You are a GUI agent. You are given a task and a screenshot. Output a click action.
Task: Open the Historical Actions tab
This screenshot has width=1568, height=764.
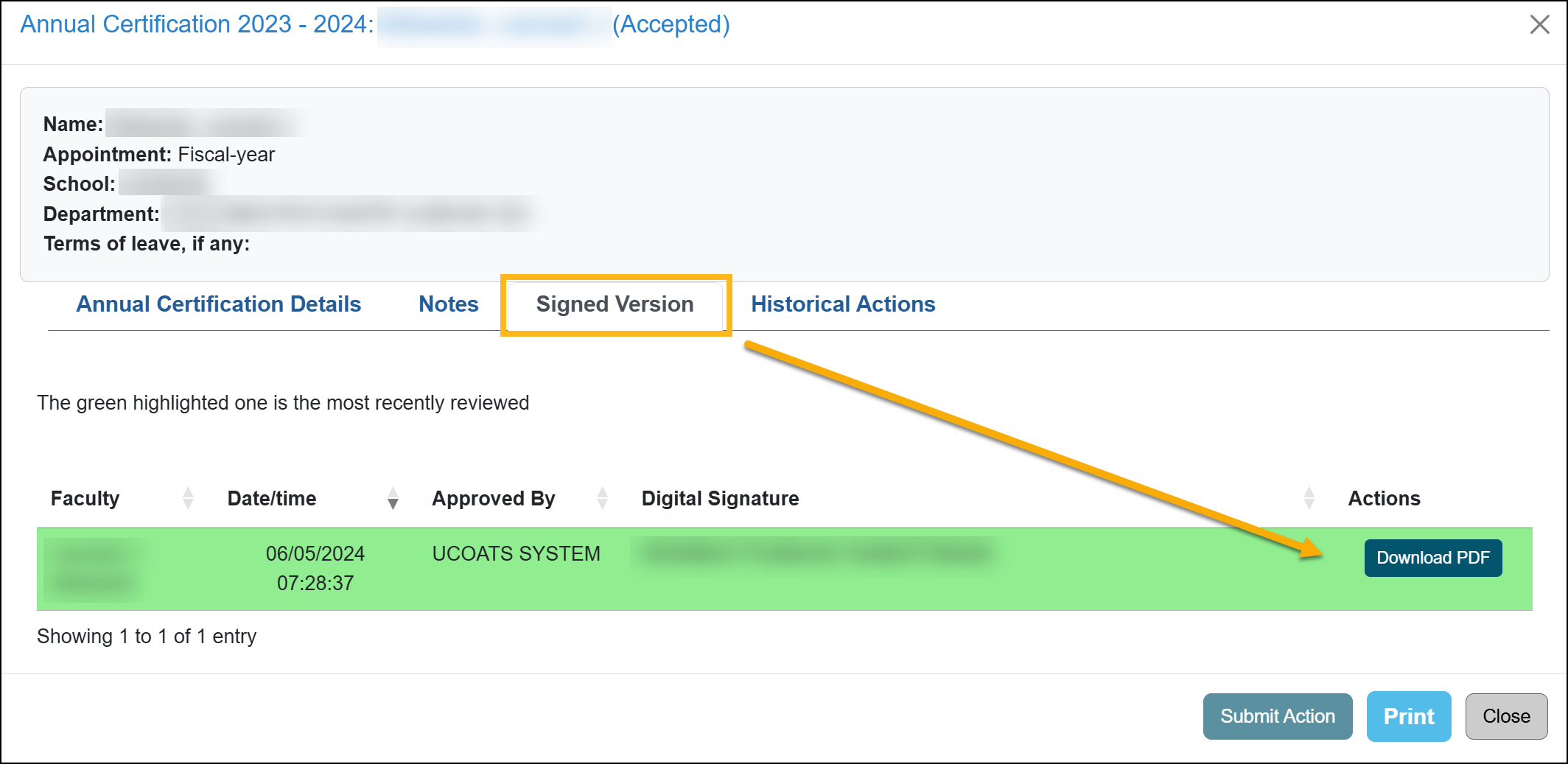(842, 304)
